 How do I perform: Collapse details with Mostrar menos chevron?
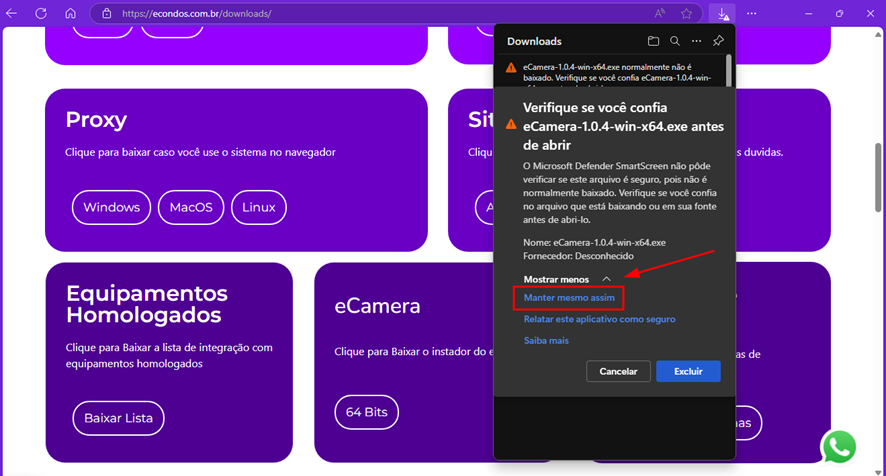(606, 279)
